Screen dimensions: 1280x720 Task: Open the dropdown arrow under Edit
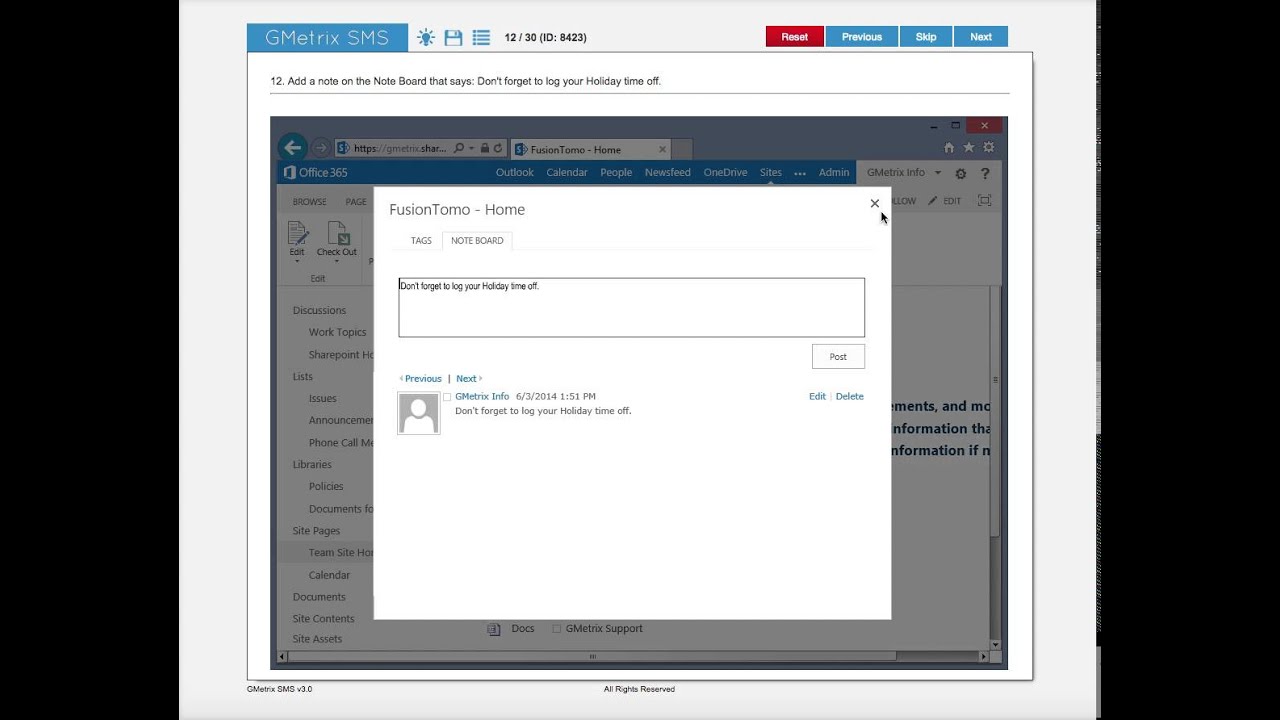(297, 262)
